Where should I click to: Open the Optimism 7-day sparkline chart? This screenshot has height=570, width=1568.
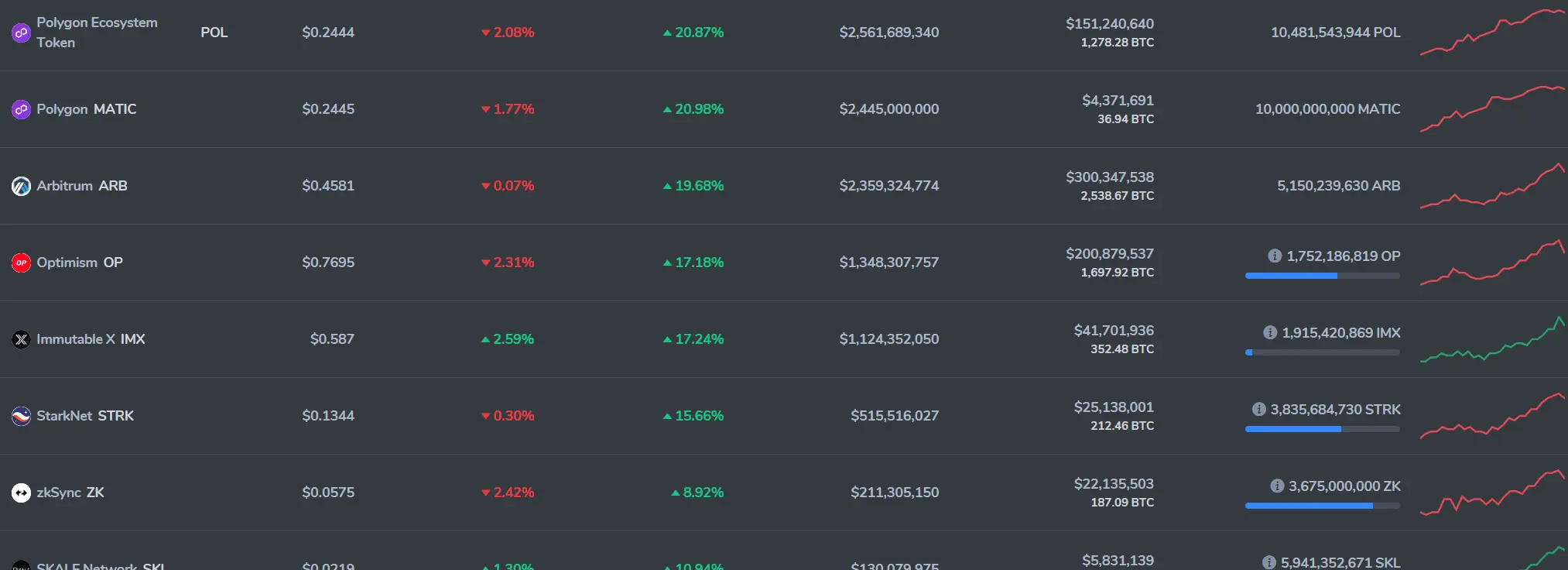[x=1493, y=263]
